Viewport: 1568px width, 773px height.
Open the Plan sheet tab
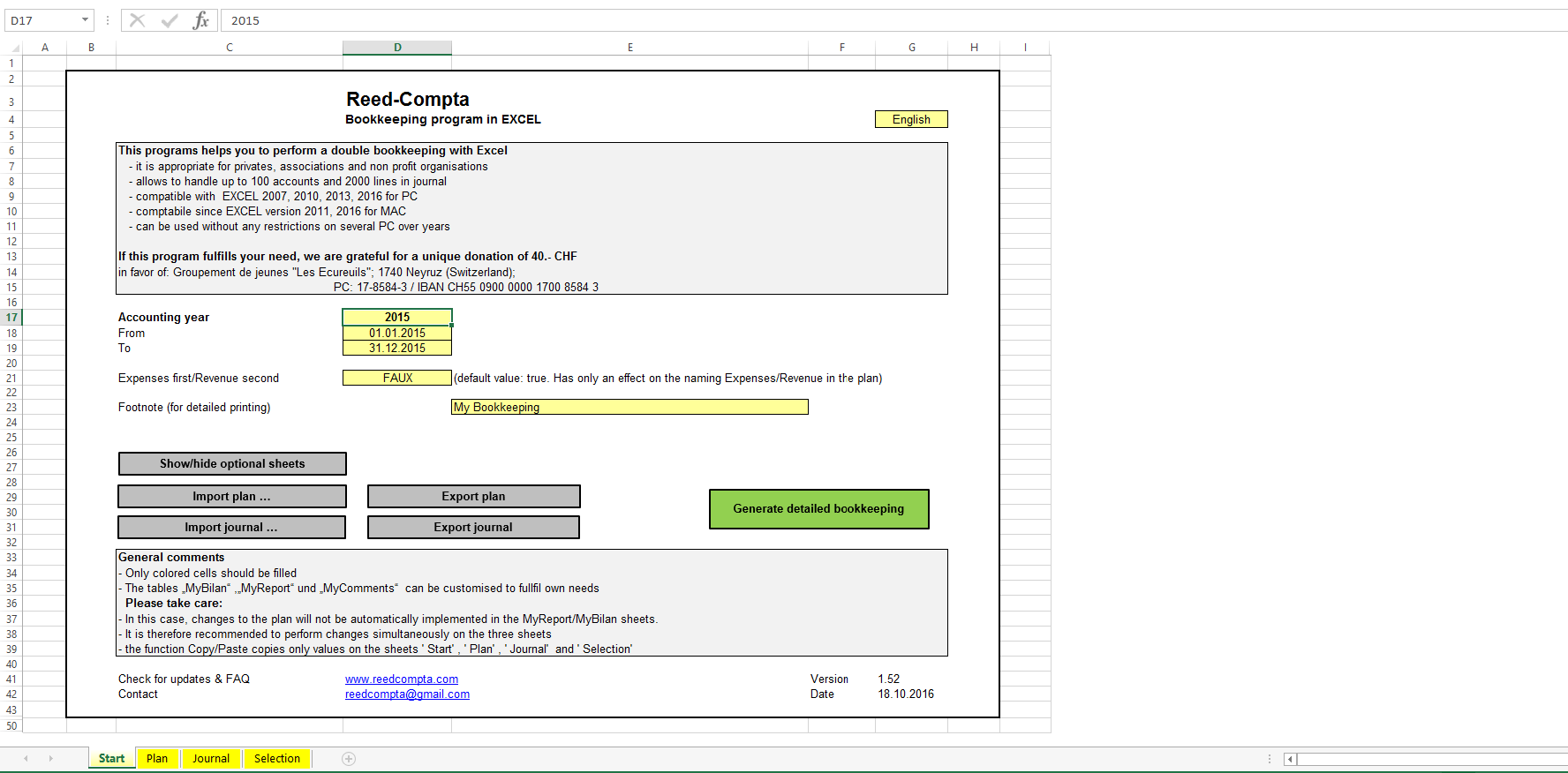tap(157, 759)
